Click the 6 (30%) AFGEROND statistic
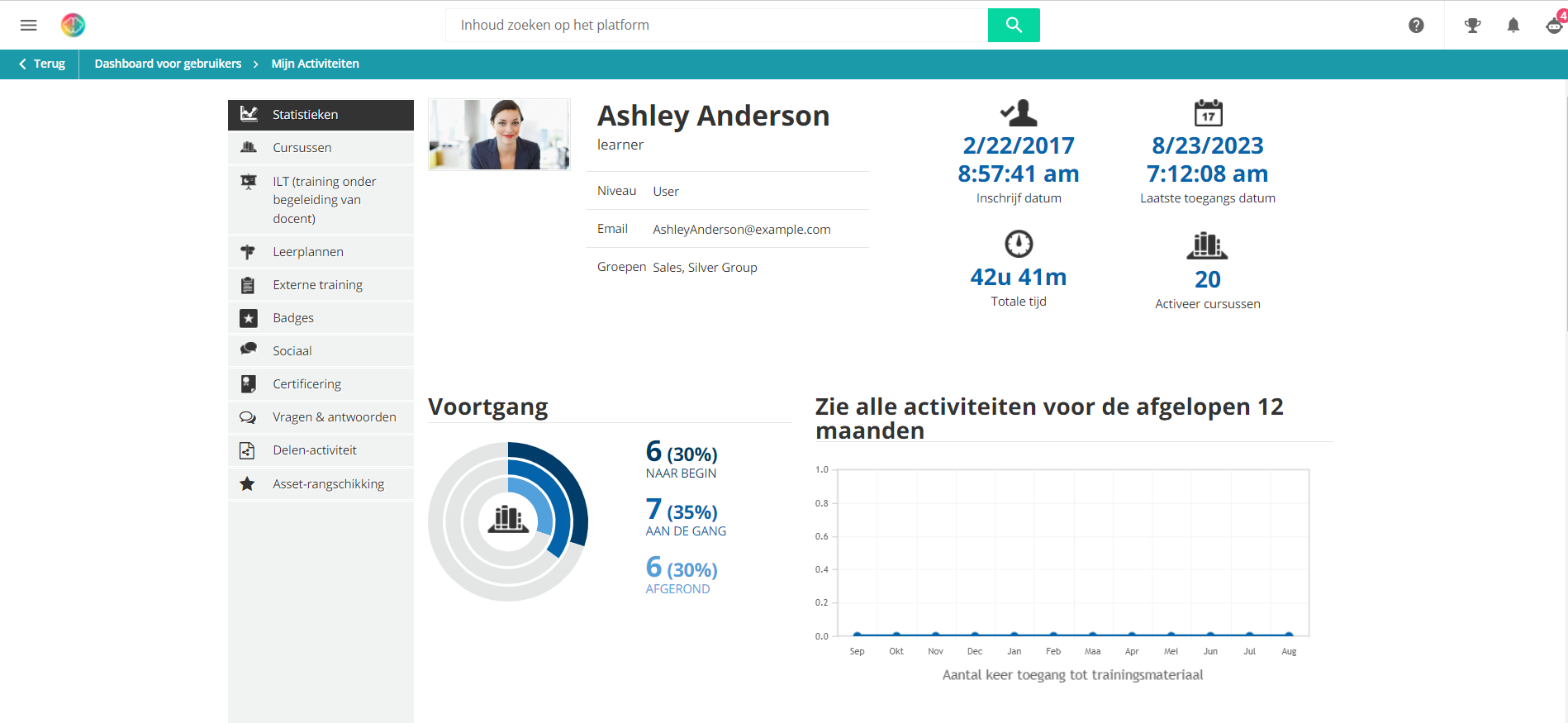 click(682, 576)
